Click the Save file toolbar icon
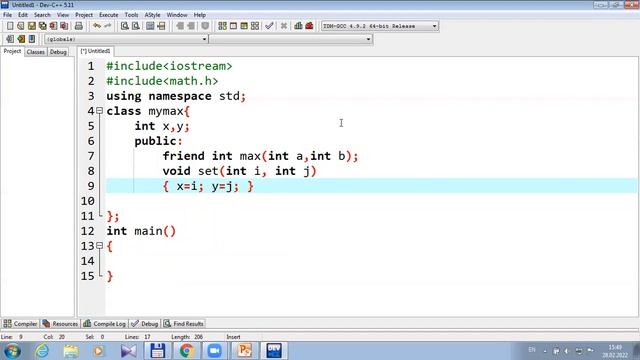Screen dimensions: 640x360 32,26
